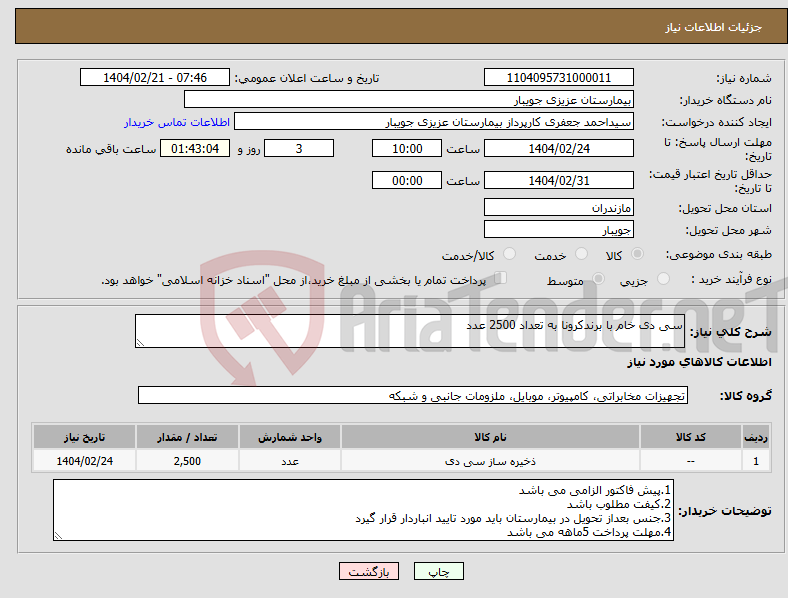Click the اطلاعات کالاهای مورد نیاز section heading
The height and width of the screenshot is (598, 788).
click(699, 362)
